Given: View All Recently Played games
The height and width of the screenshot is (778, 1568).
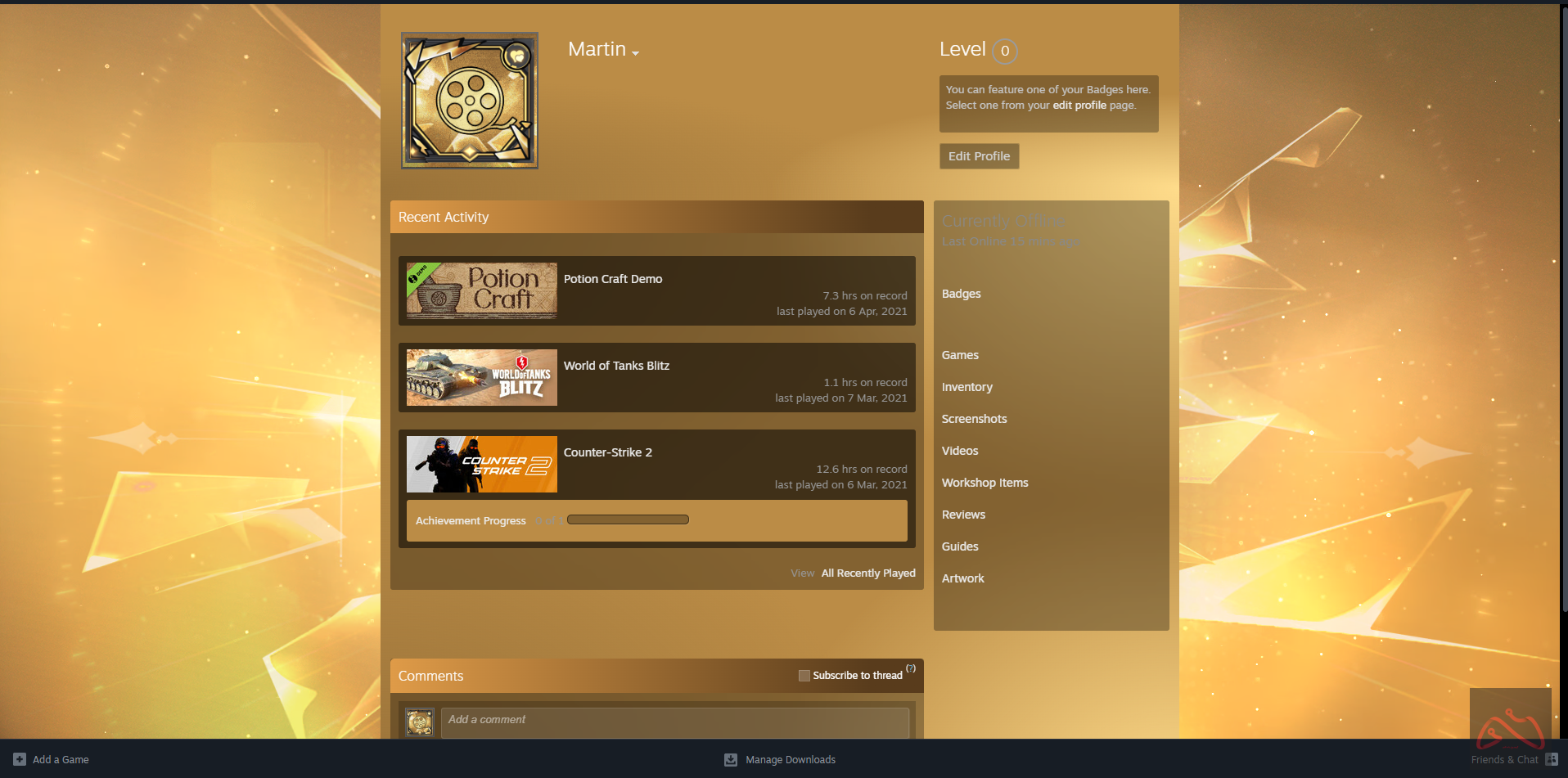Looking at the screenshot, I should click(867, 573).
